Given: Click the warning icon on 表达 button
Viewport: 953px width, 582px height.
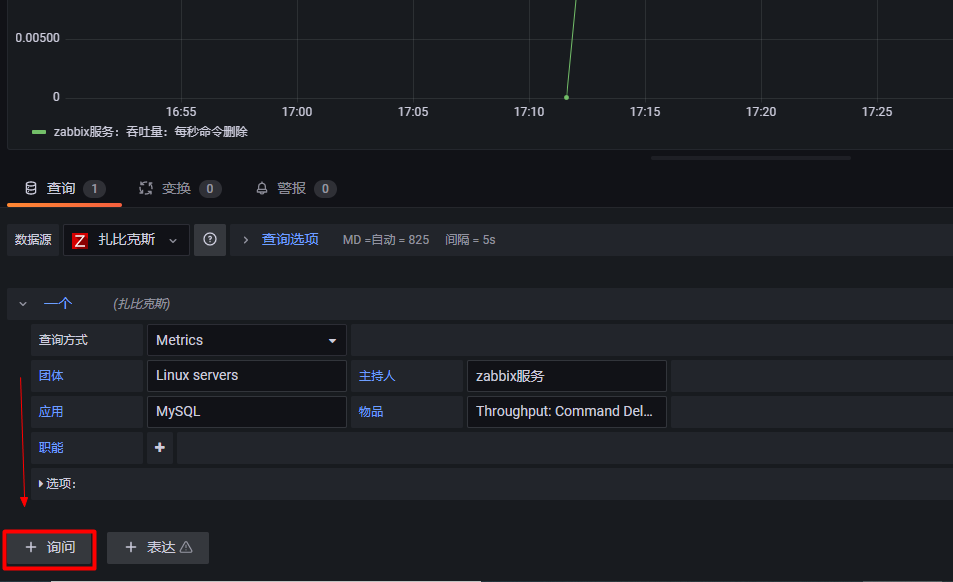Looking at the screenshot, I should pos(186,547).
